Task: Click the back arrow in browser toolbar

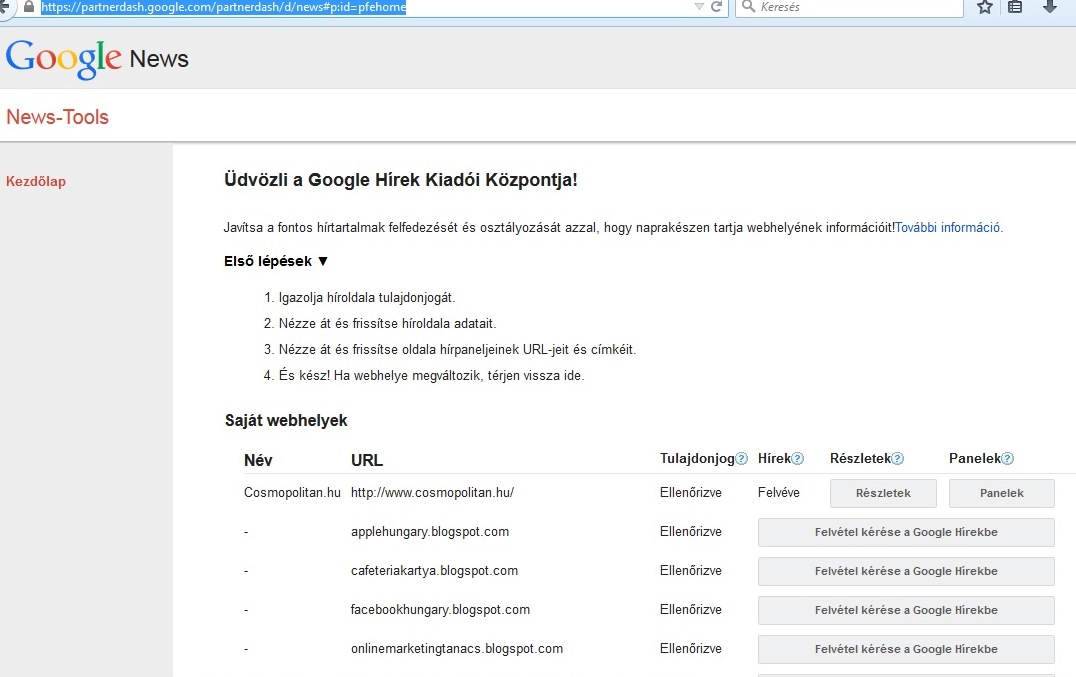Action: tap(4, 7)
